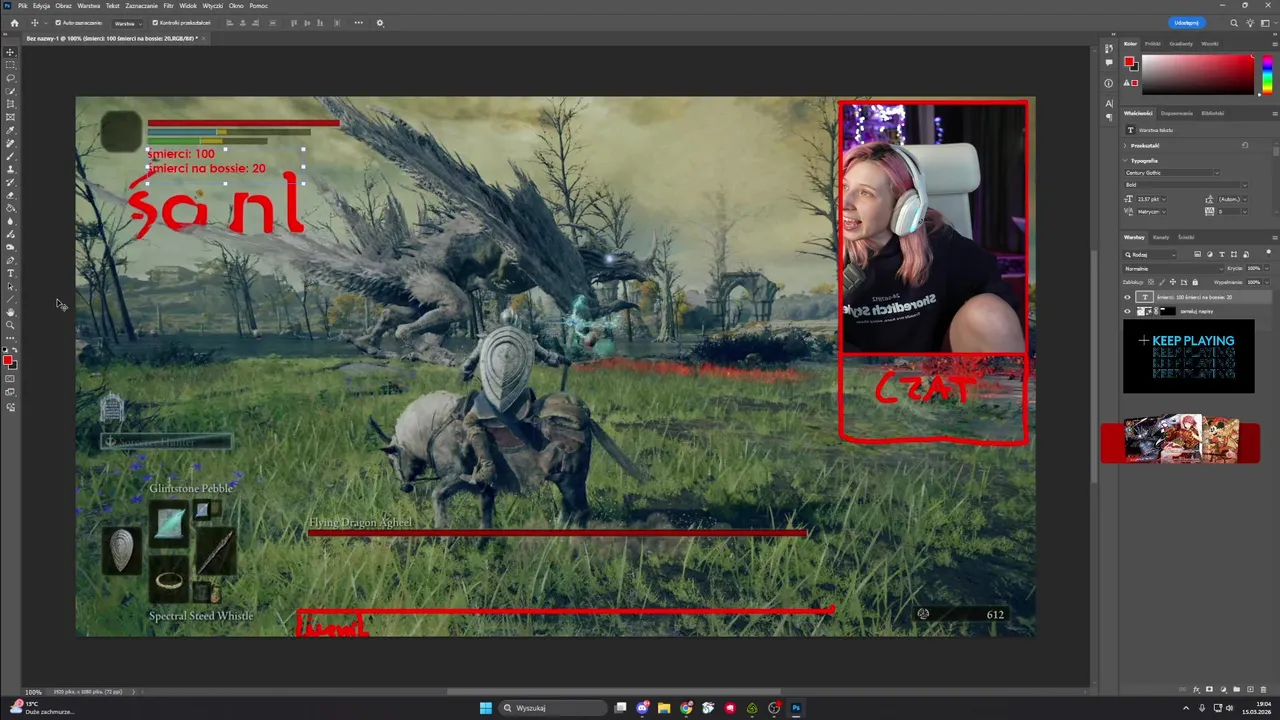Hide the text layer 'śmierci: 100' eye
The image size is (1280, 720).
coord(1127,297)
